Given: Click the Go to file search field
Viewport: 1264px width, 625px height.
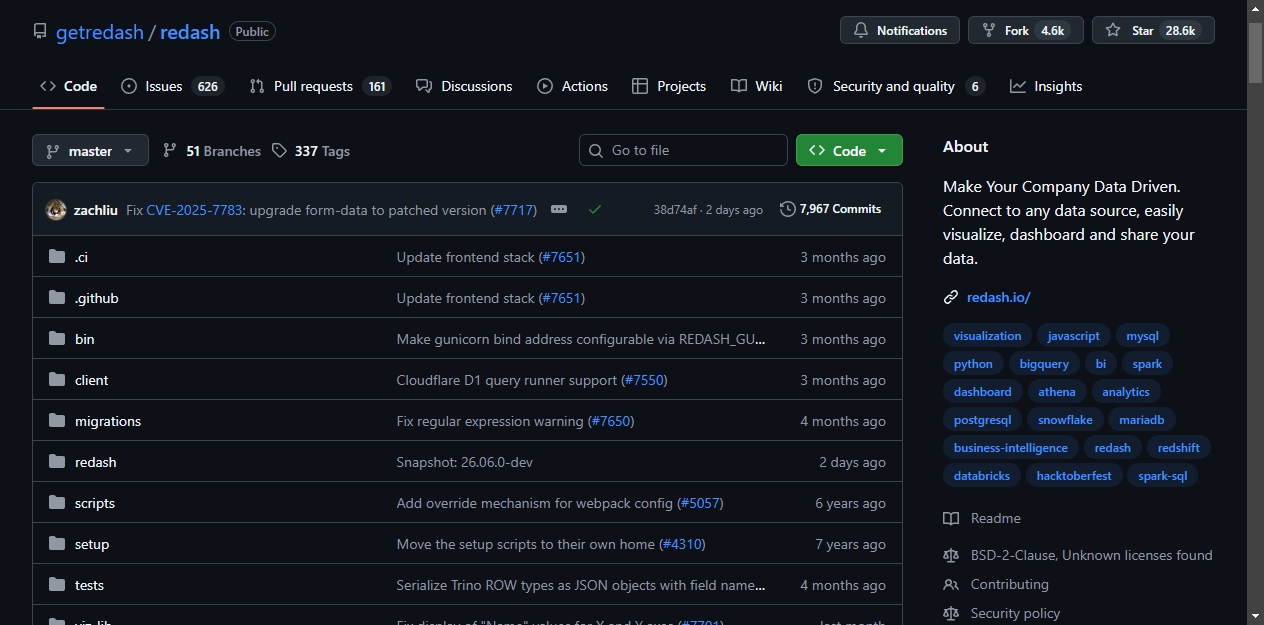Looking at the screenshot, I should [683, 150].
